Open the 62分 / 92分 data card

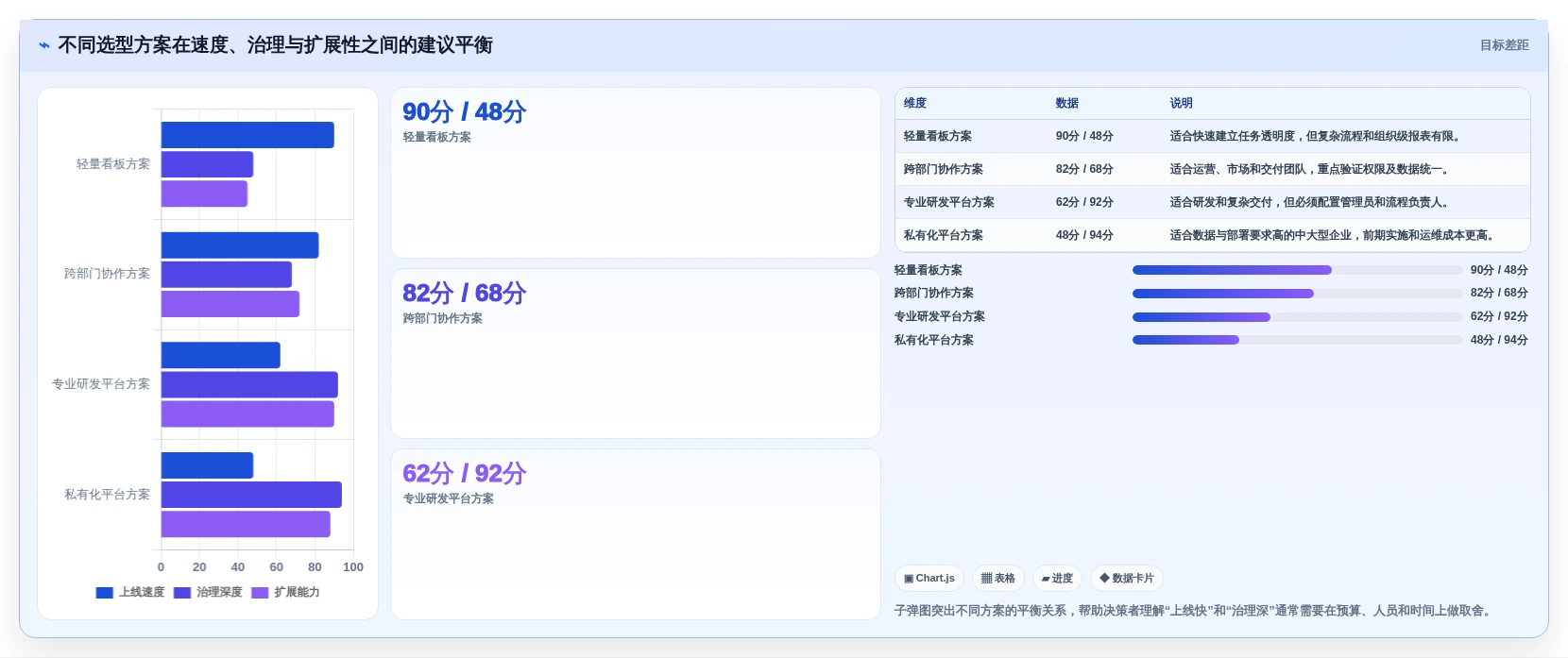tap(636, 534)
